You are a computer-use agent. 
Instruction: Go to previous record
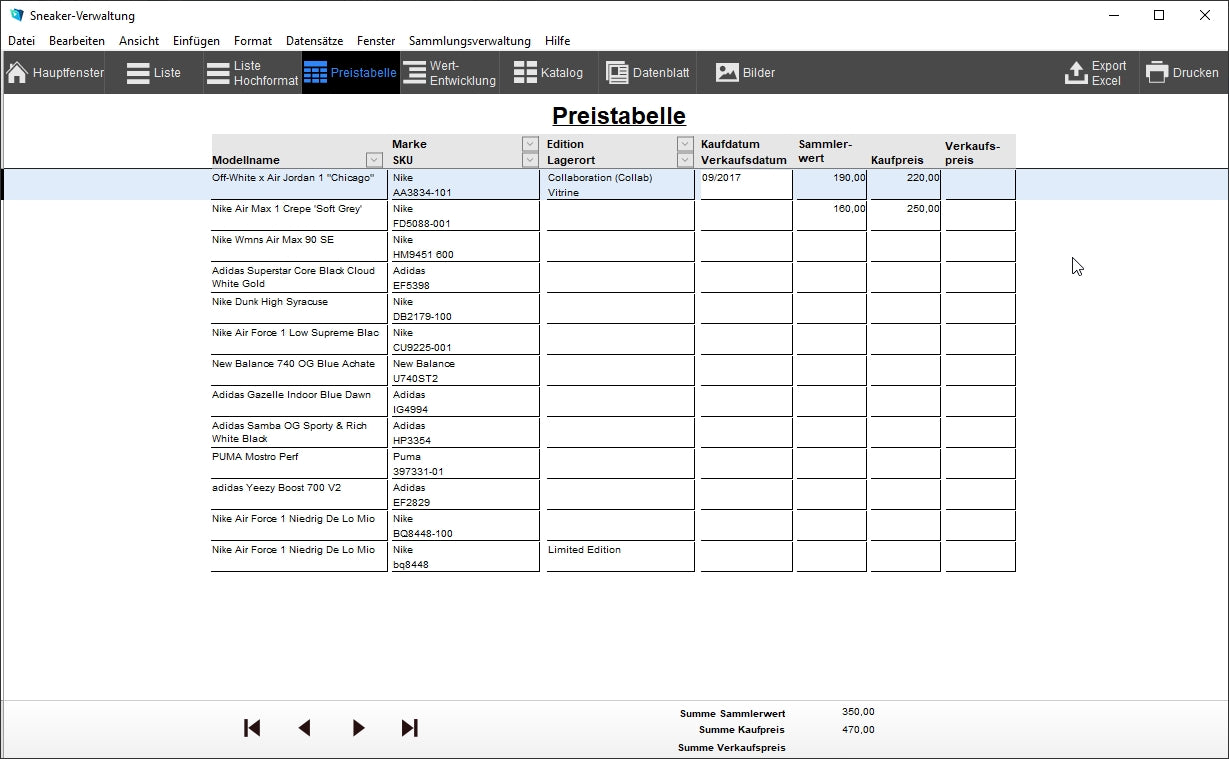pos(305,728)
